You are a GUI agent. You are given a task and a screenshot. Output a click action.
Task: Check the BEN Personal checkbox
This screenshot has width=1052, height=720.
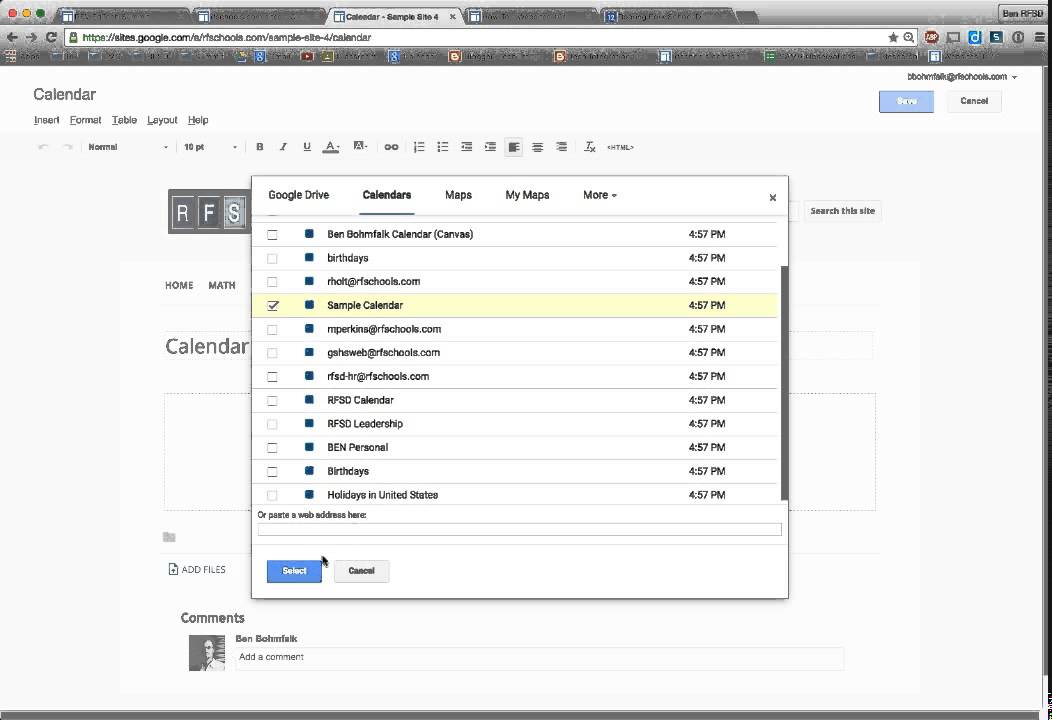coord(272,448)
